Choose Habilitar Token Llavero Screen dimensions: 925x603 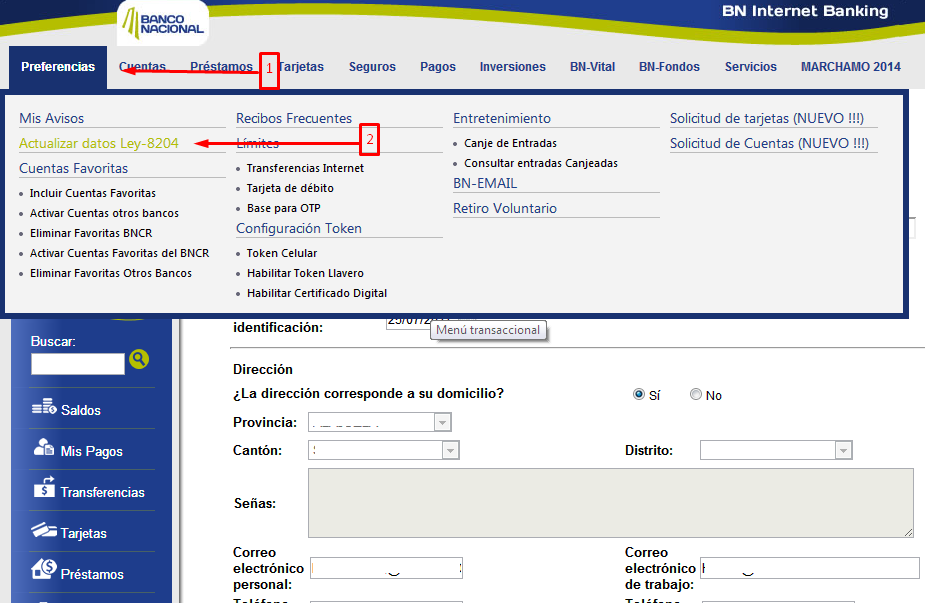305,273
